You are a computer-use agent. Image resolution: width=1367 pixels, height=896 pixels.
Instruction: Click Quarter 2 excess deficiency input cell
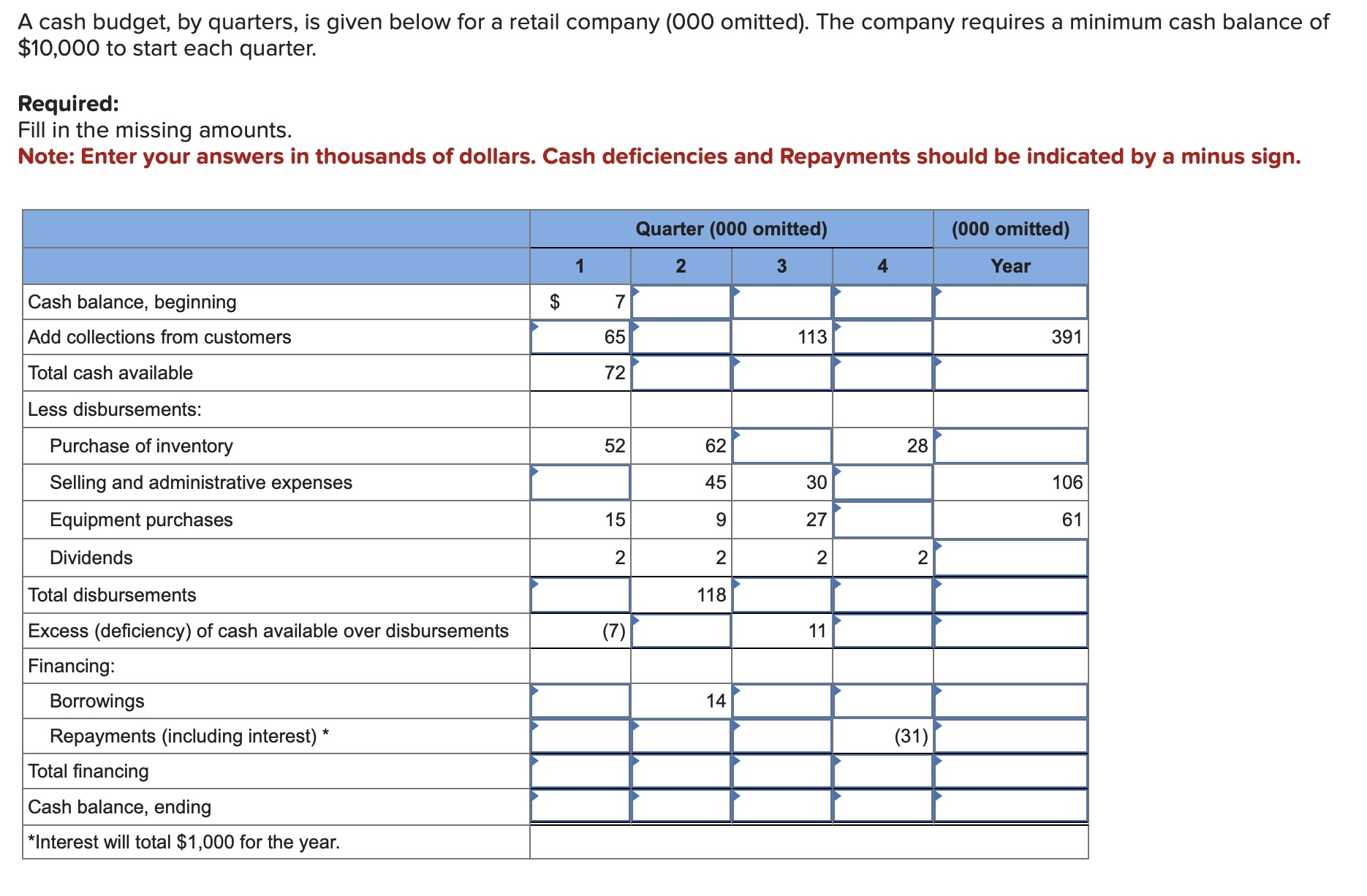click(680, 630)
